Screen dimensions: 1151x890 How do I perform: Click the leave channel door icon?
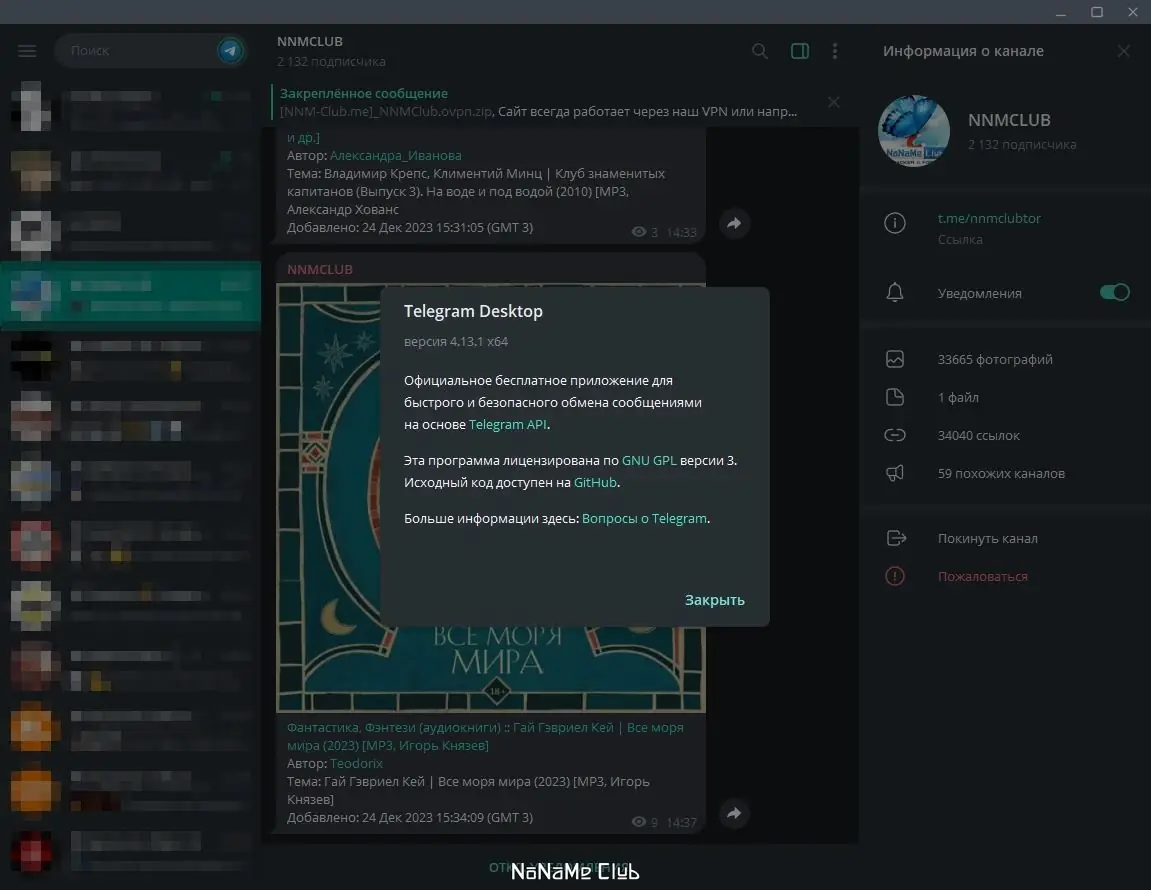(x=896, y=538)
